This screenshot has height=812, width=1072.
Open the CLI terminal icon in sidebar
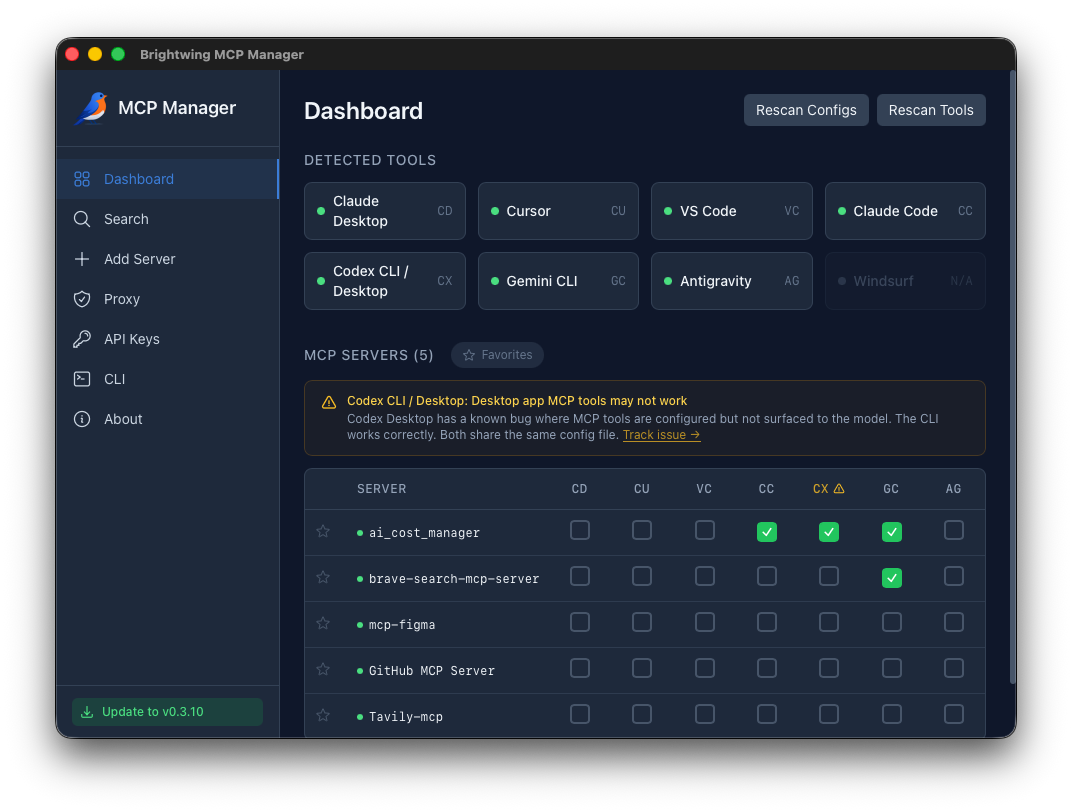point(81,379)
